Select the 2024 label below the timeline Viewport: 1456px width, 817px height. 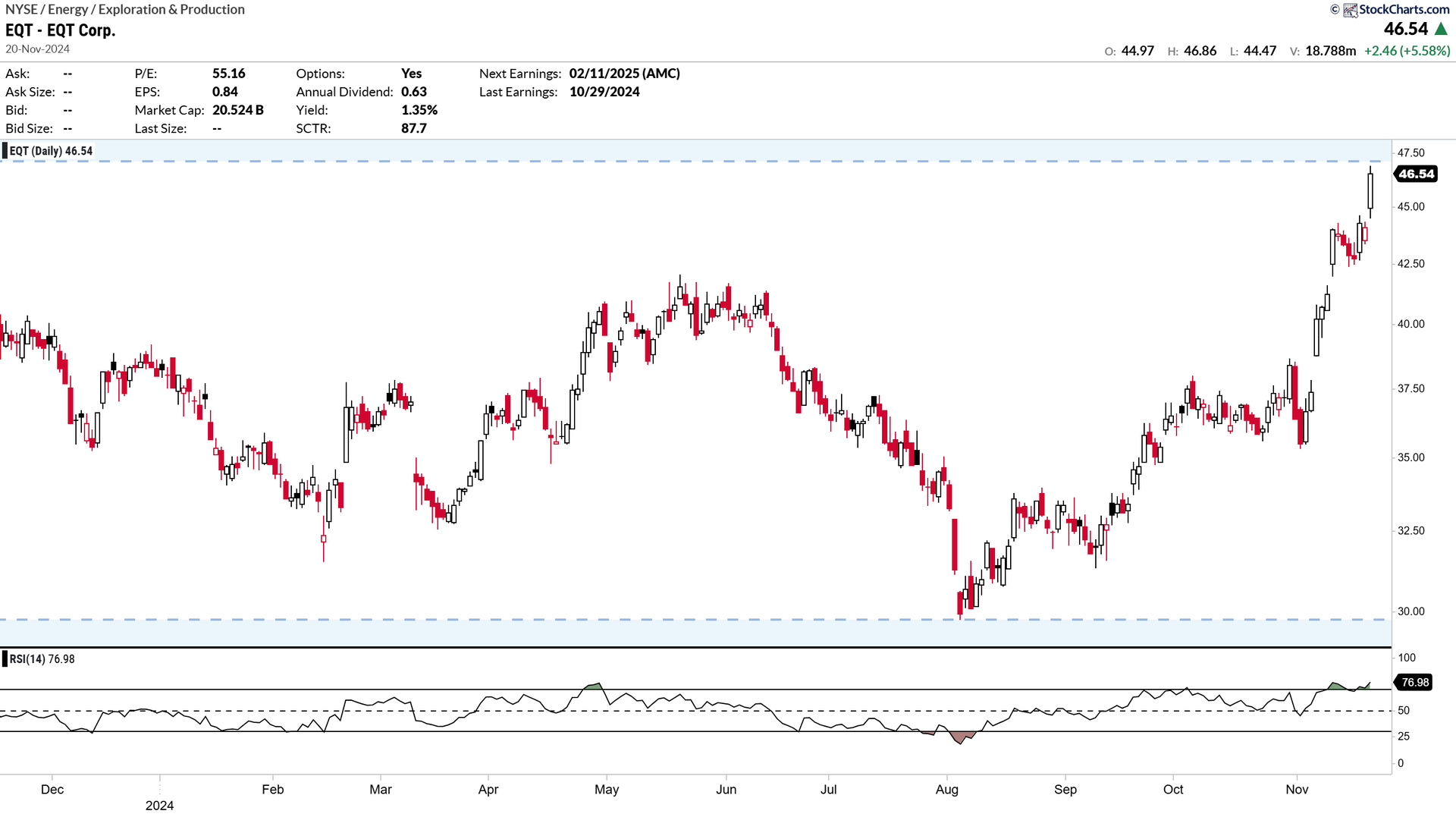pos(159,806)
